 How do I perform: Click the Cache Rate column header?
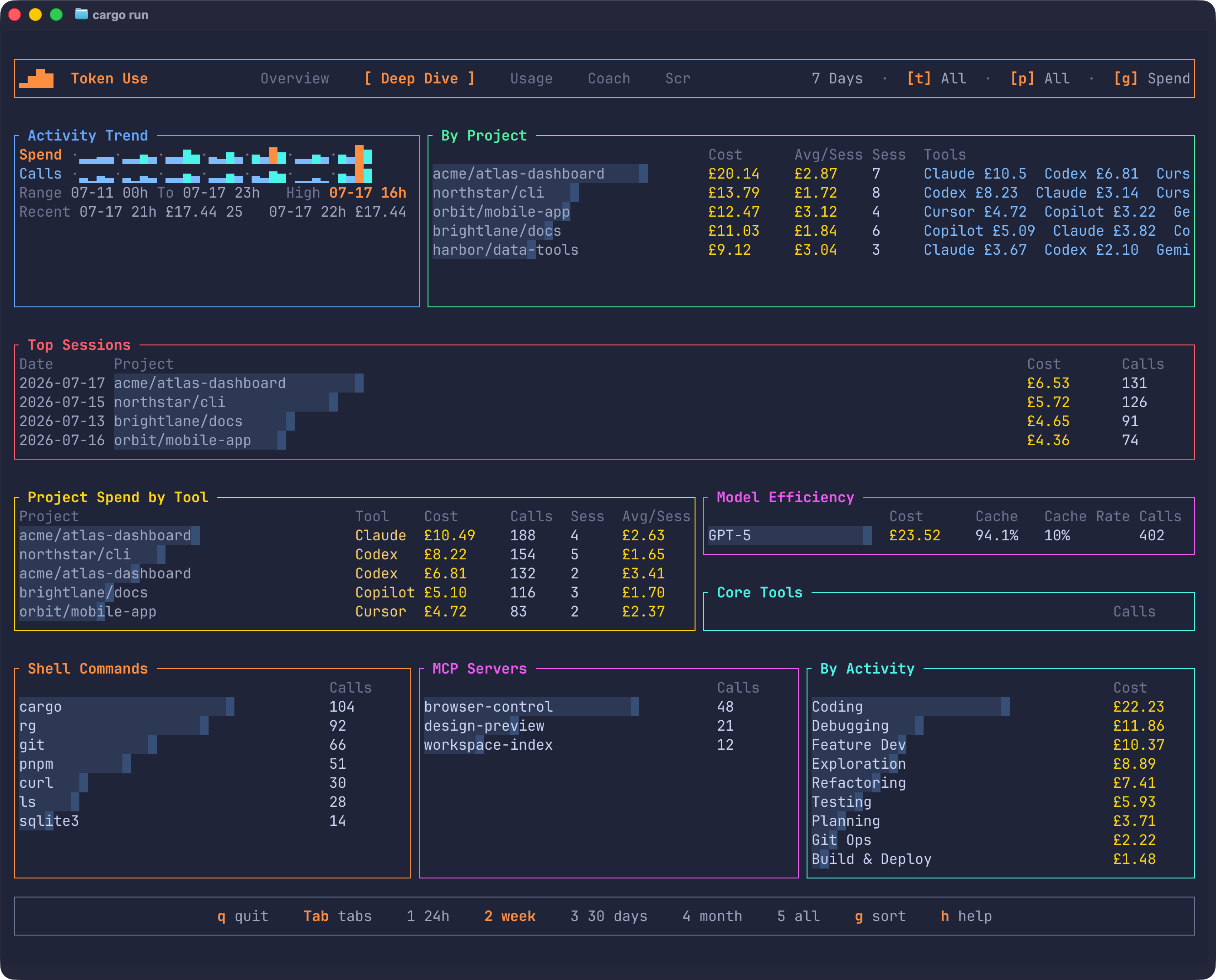tap(1087, 517)
